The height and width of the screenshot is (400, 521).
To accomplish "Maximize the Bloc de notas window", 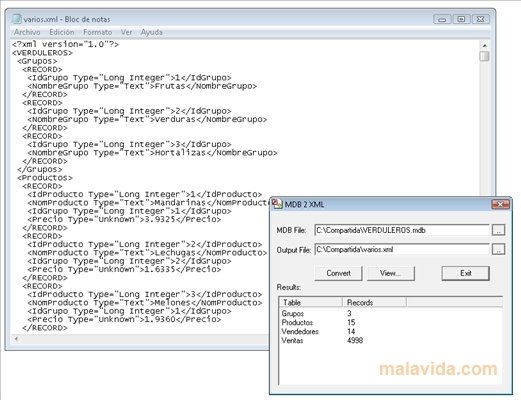I will tap(461, 19).
